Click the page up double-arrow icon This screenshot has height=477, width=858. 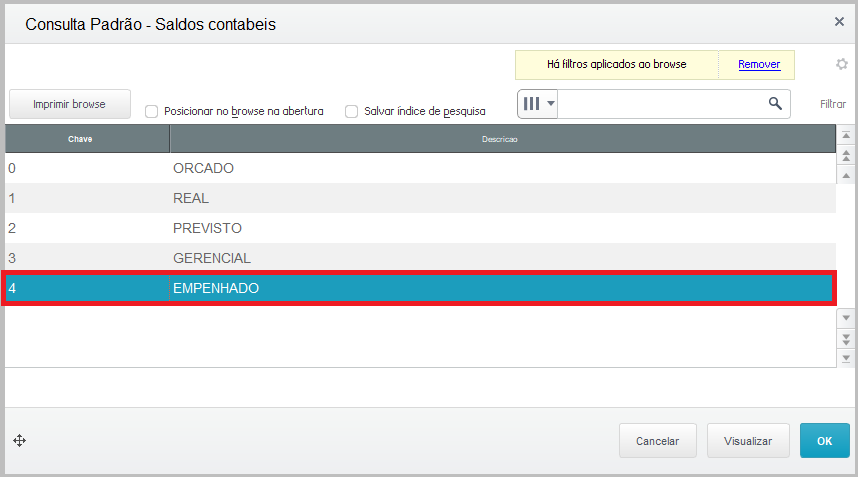click(846, 155)
